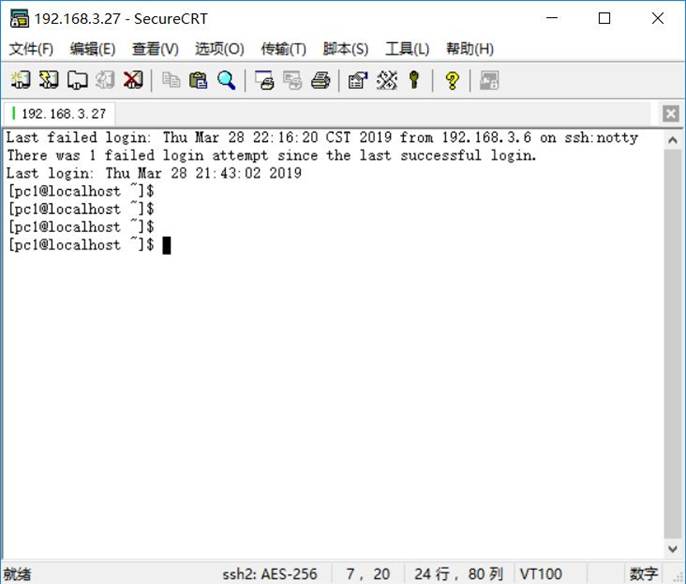Open the 编辑(E) menu
Image resolution: width=686 pixels, height=584 pixels.
93,49
